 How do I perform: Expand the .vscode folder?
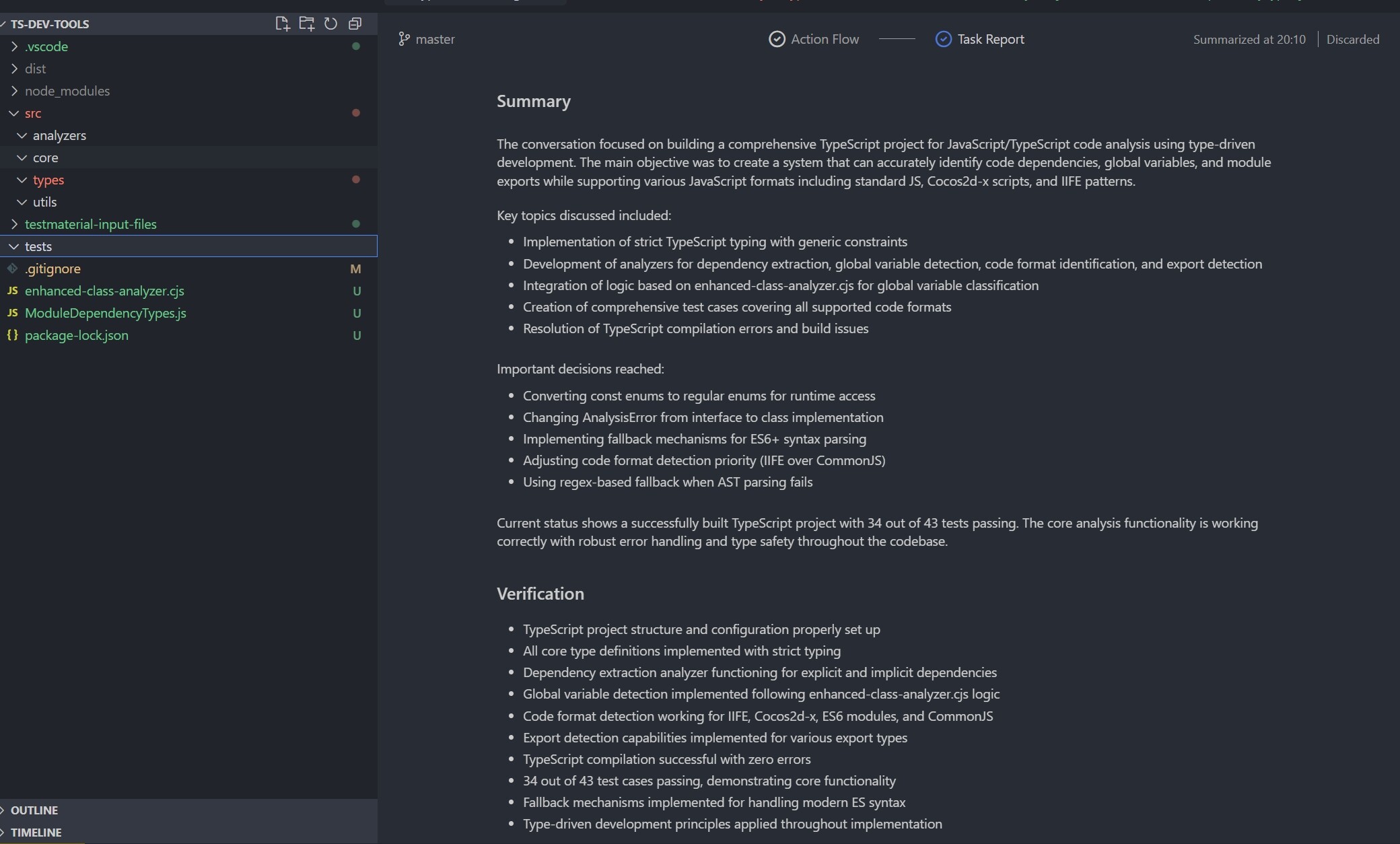click(46, 46)
